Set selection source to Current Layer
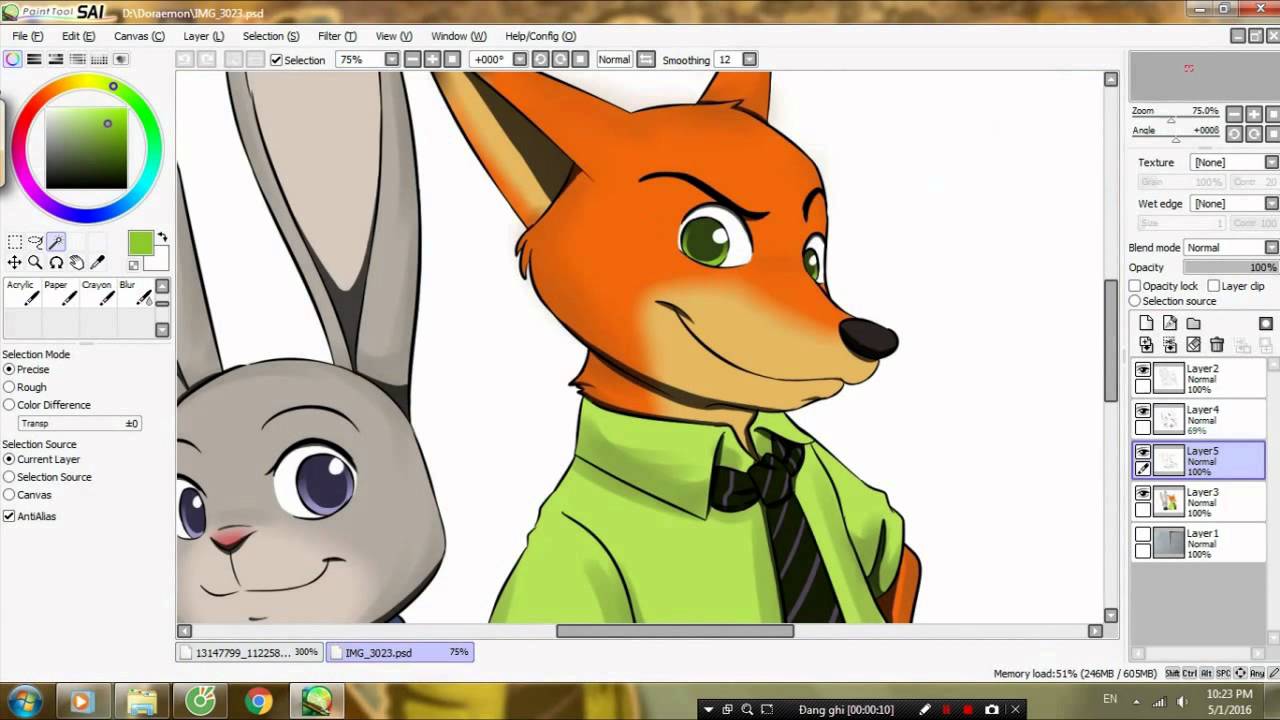This screenshot has height=720, width=1280. pyautogui.click(x=9, y=459)
